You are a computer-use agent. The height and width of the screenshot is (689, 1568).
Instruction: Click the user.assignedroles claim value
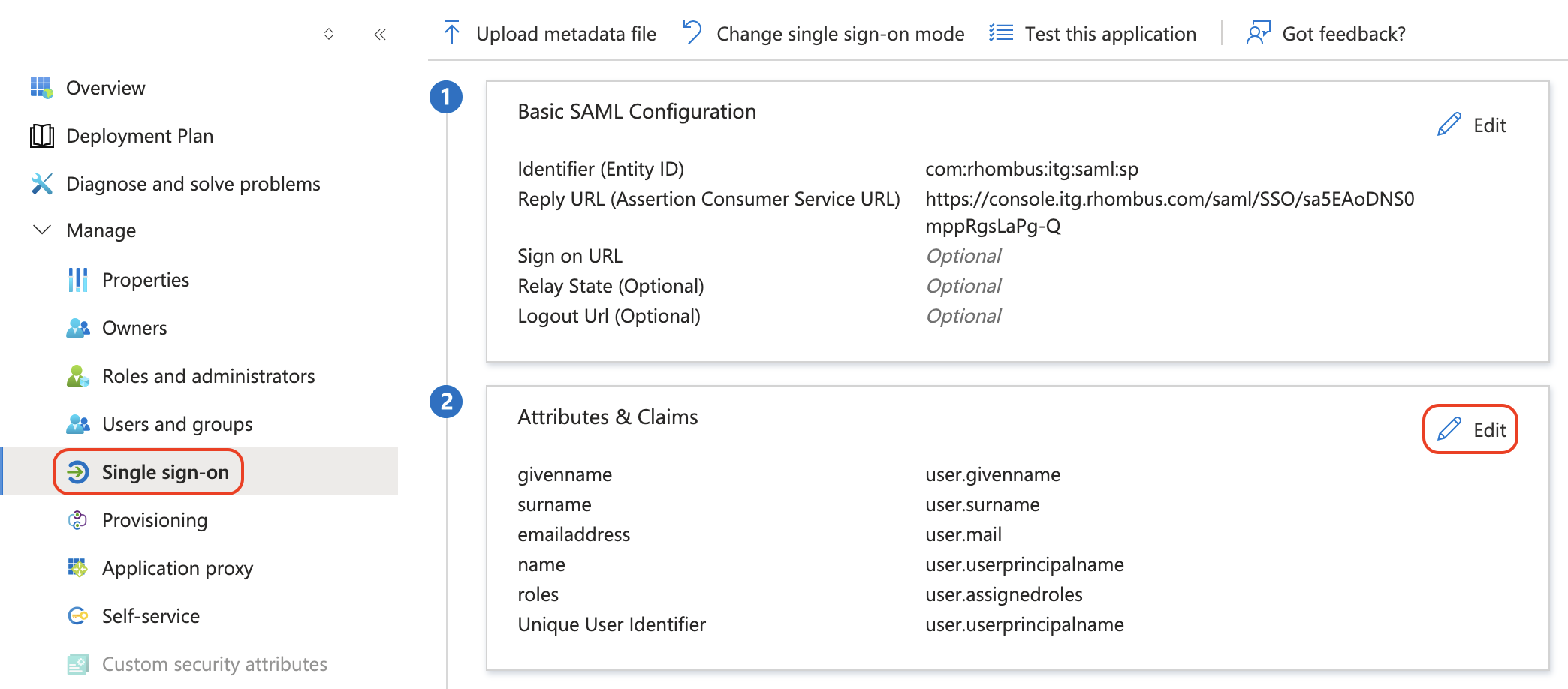[x=1004, y=594]
